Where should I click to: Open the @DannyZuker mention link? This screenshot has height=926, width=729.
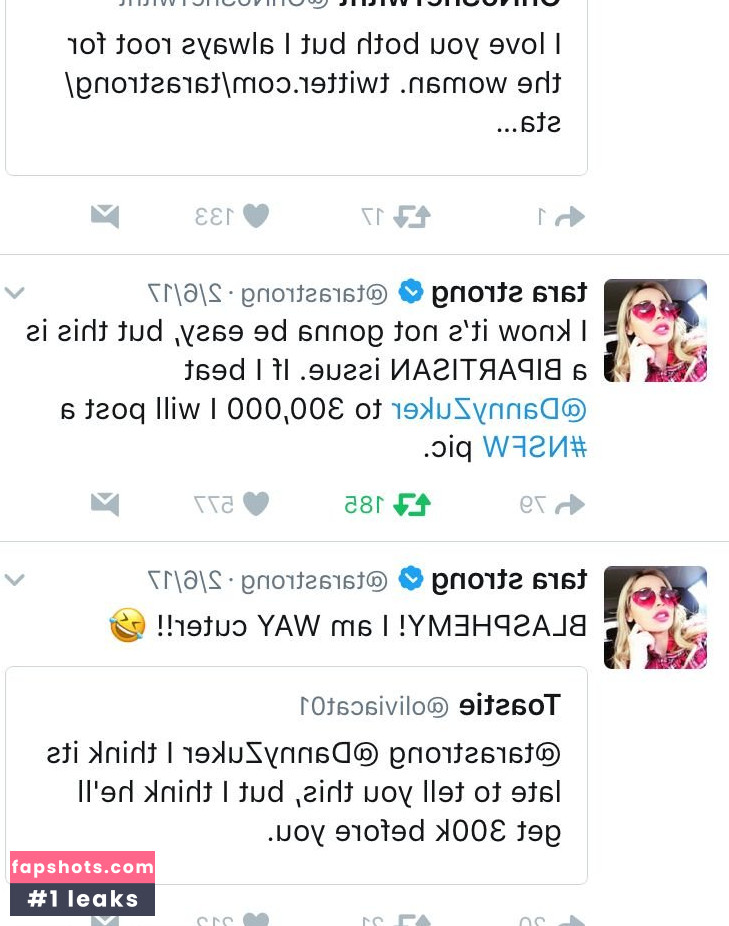489,409
